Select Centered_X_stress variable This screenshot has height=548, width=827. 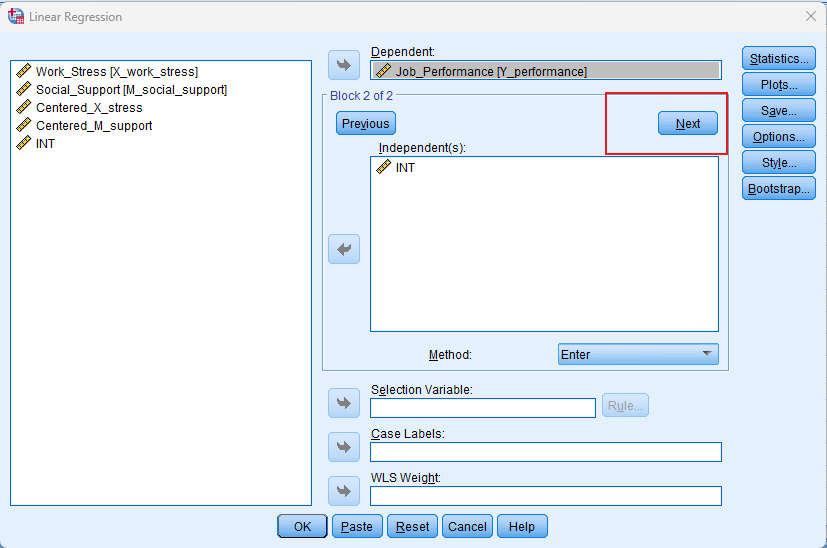(x=88, y=108)
